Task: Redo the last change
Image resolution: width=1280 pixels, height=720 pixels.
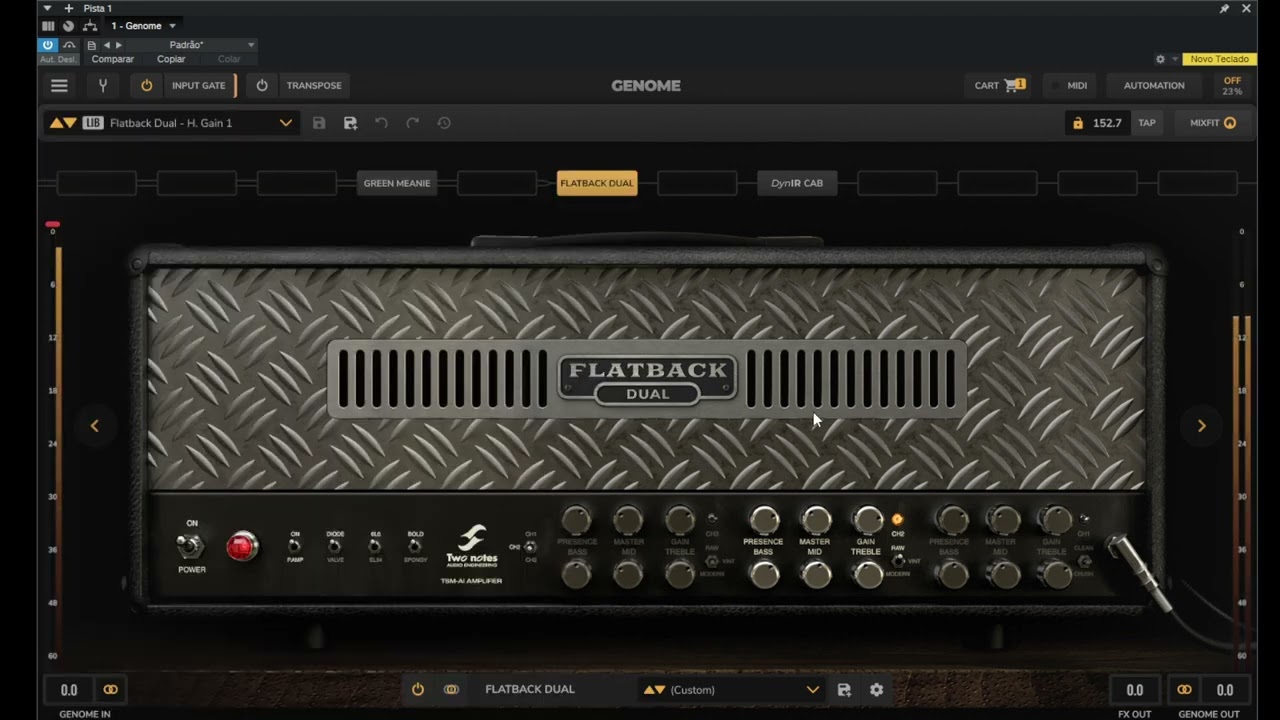Action: [412, 123]
